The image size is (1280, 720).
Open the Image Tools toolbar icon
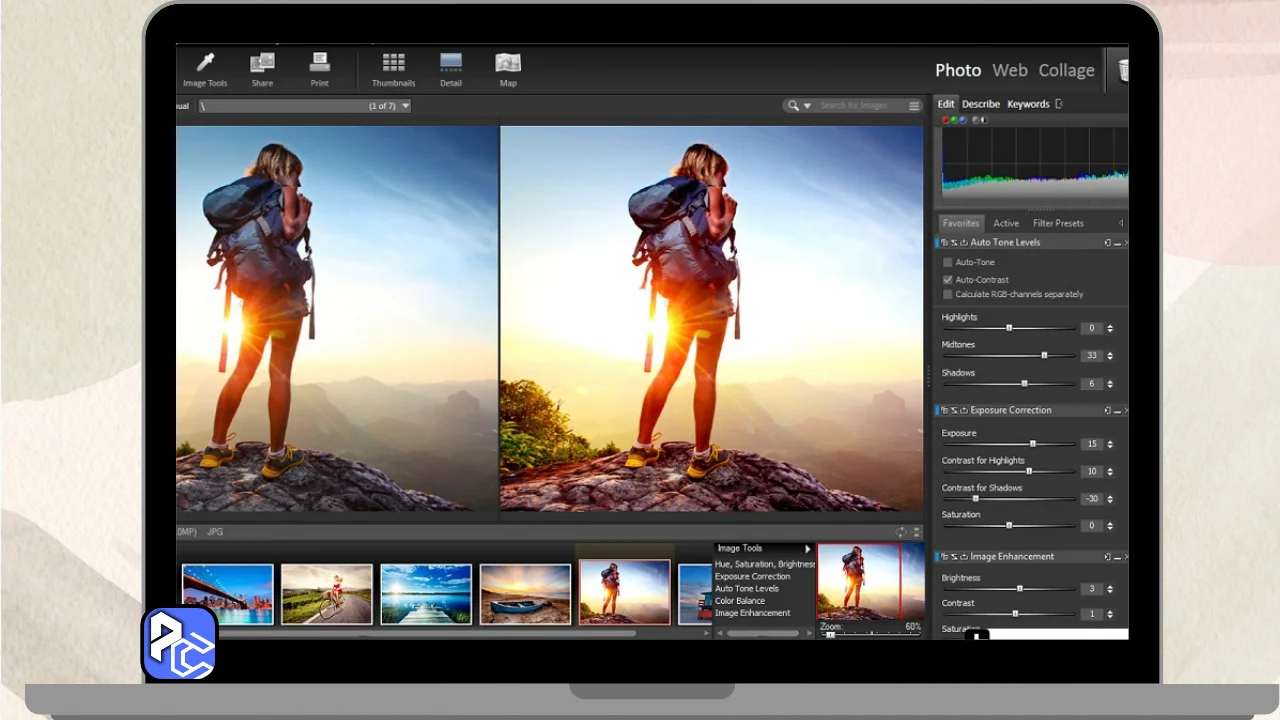pos(205,64)
